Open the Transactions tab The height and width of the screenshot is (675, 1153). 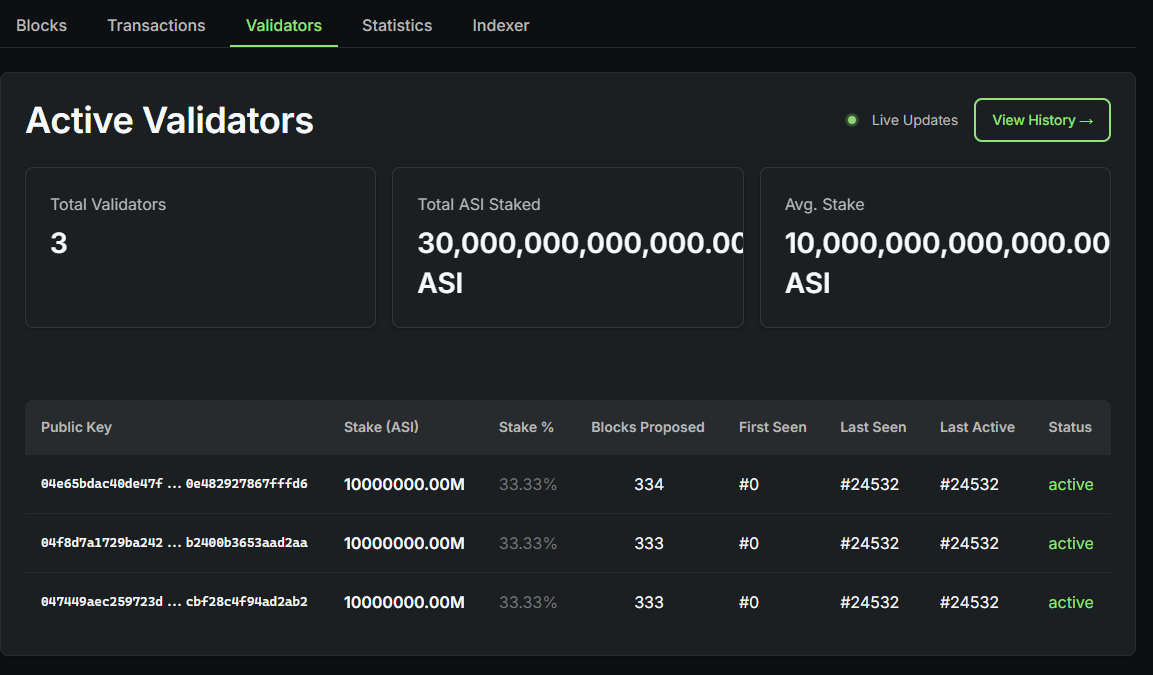tap(156, 25)
